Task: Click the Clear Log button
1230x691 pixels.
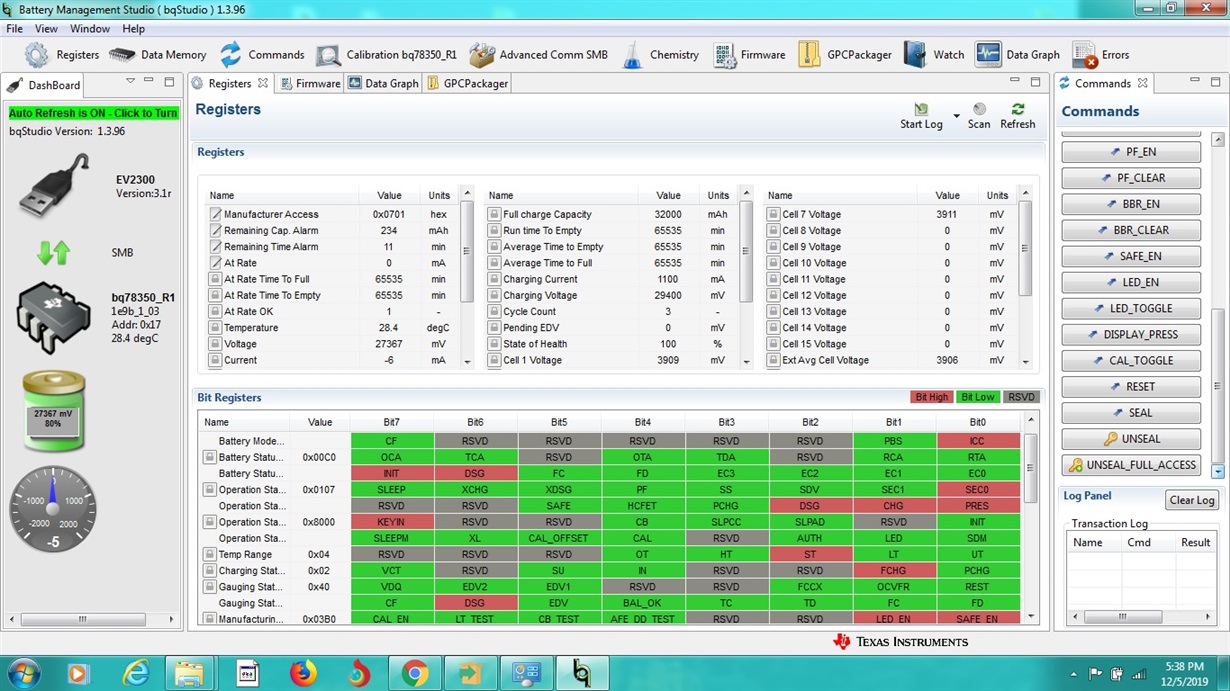Action: pos(1192,500)
